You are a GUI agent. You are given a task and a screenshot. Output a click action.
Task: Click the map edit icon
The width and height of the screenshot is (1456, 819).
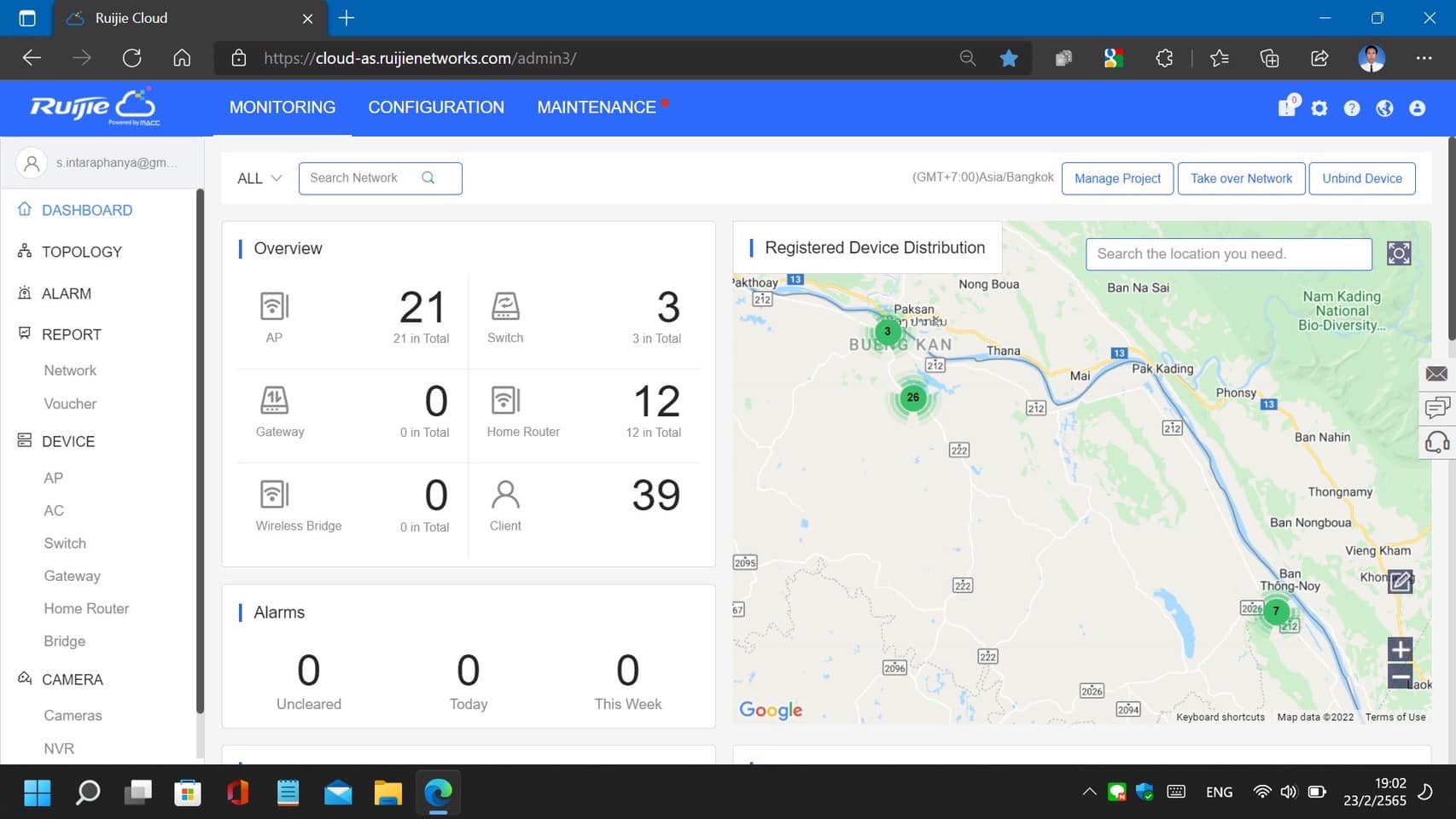1400,582
